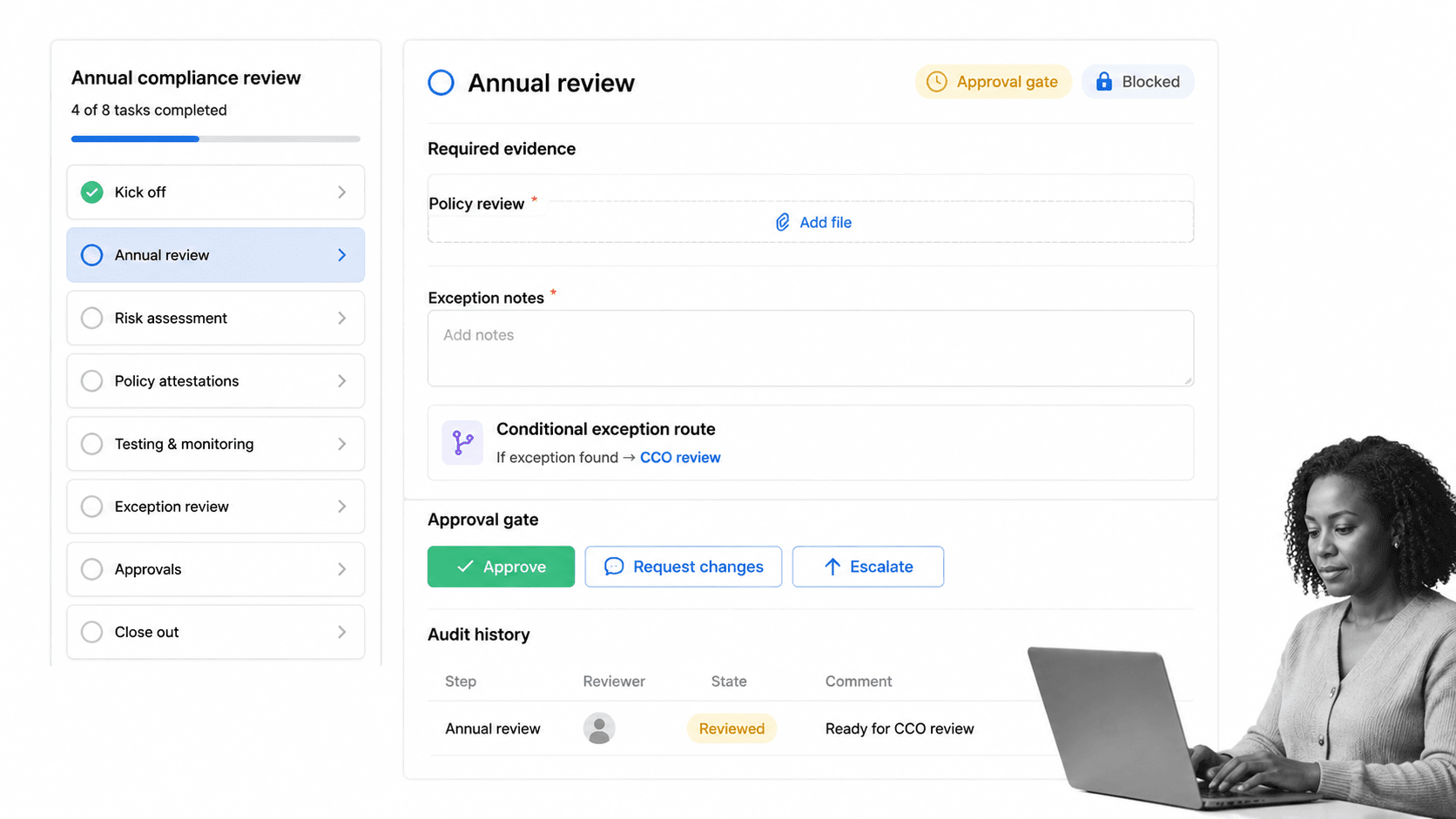Select the Risk assessment task

(215, 318)
